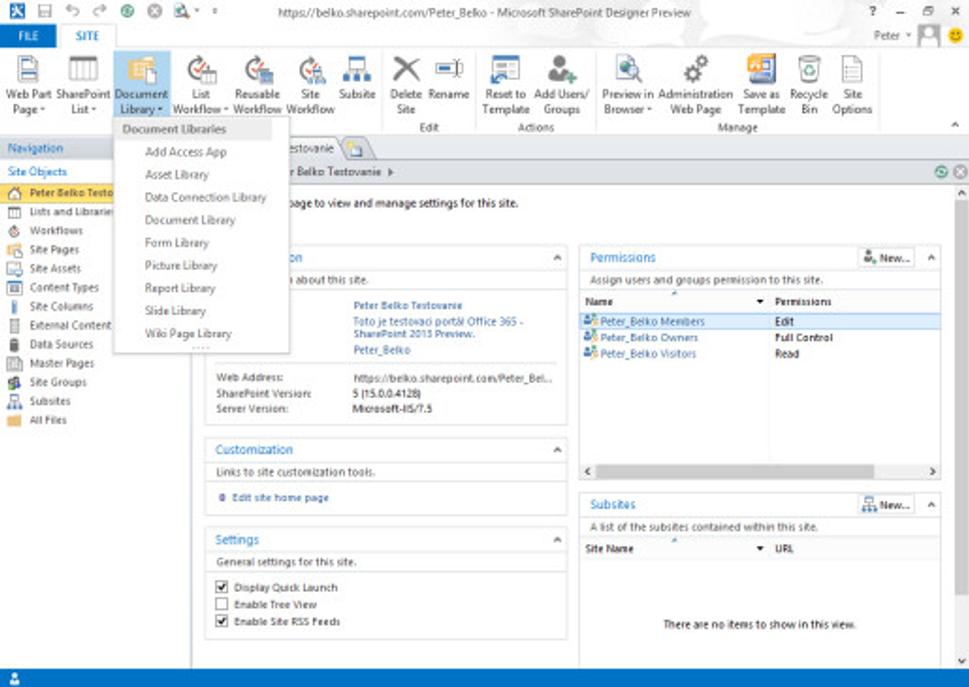Screen dimensions: 969x687
Task: Click the Site Workflow ribbon icon
Action: [x=311, y=69]
